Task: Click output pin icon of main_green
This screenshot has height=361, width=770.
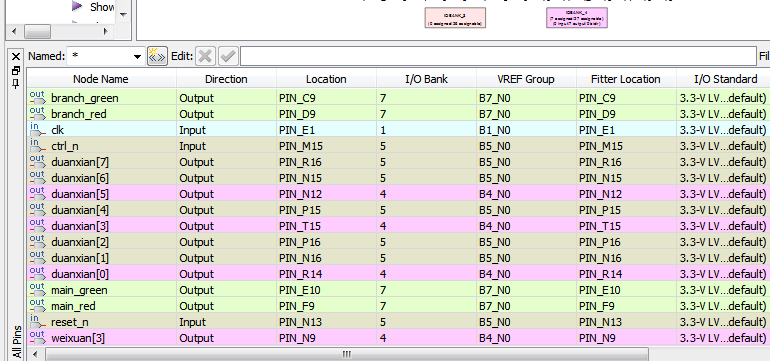Action: tap(37, 290)
